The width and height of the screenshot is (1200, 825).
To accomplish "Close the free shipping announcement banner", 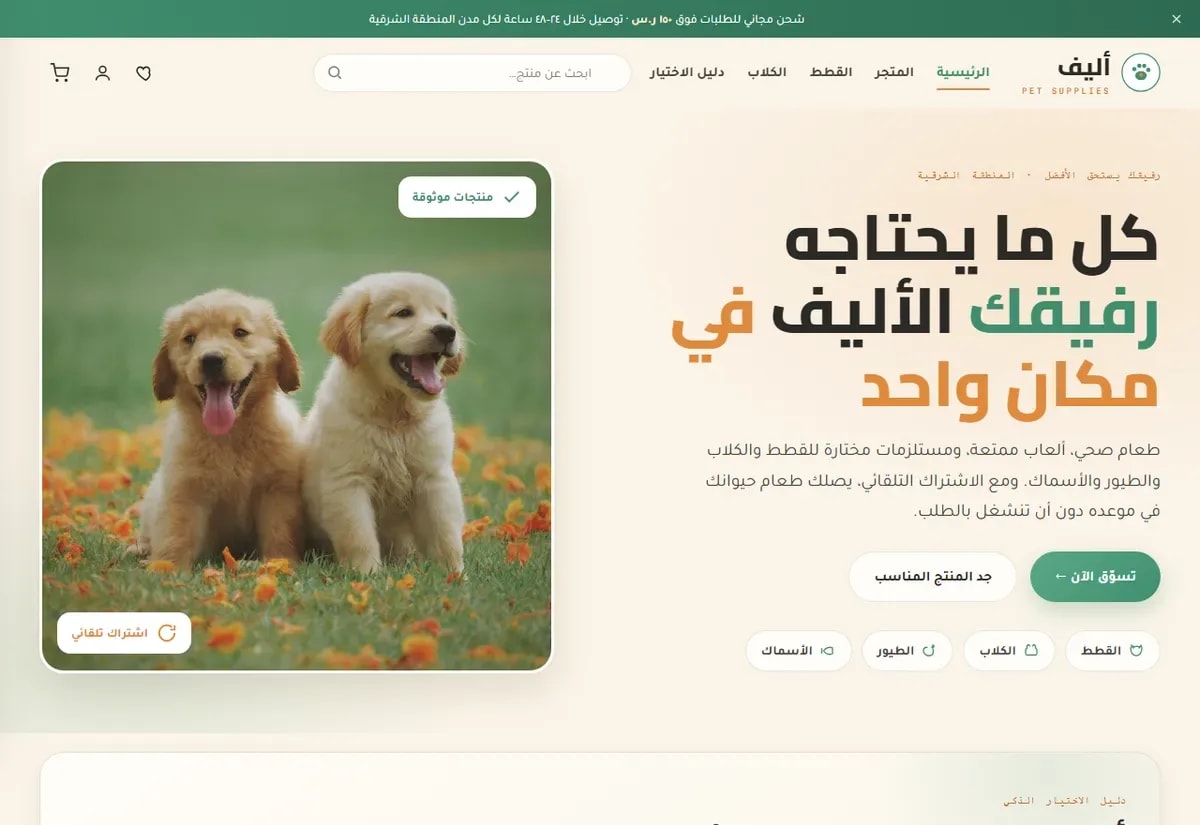I will point(1176,19).
